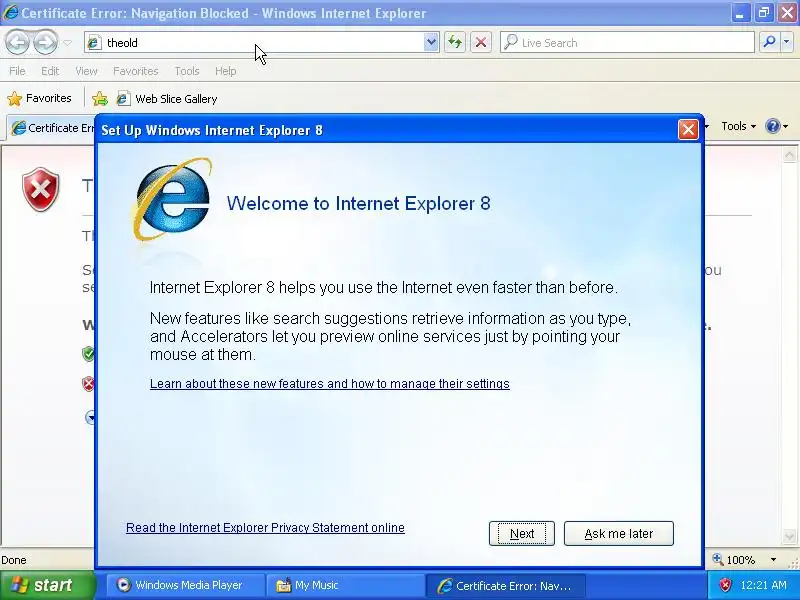
Task: Open the zoom level dropdown arrow in the status bar
Action: coord(773,560)
